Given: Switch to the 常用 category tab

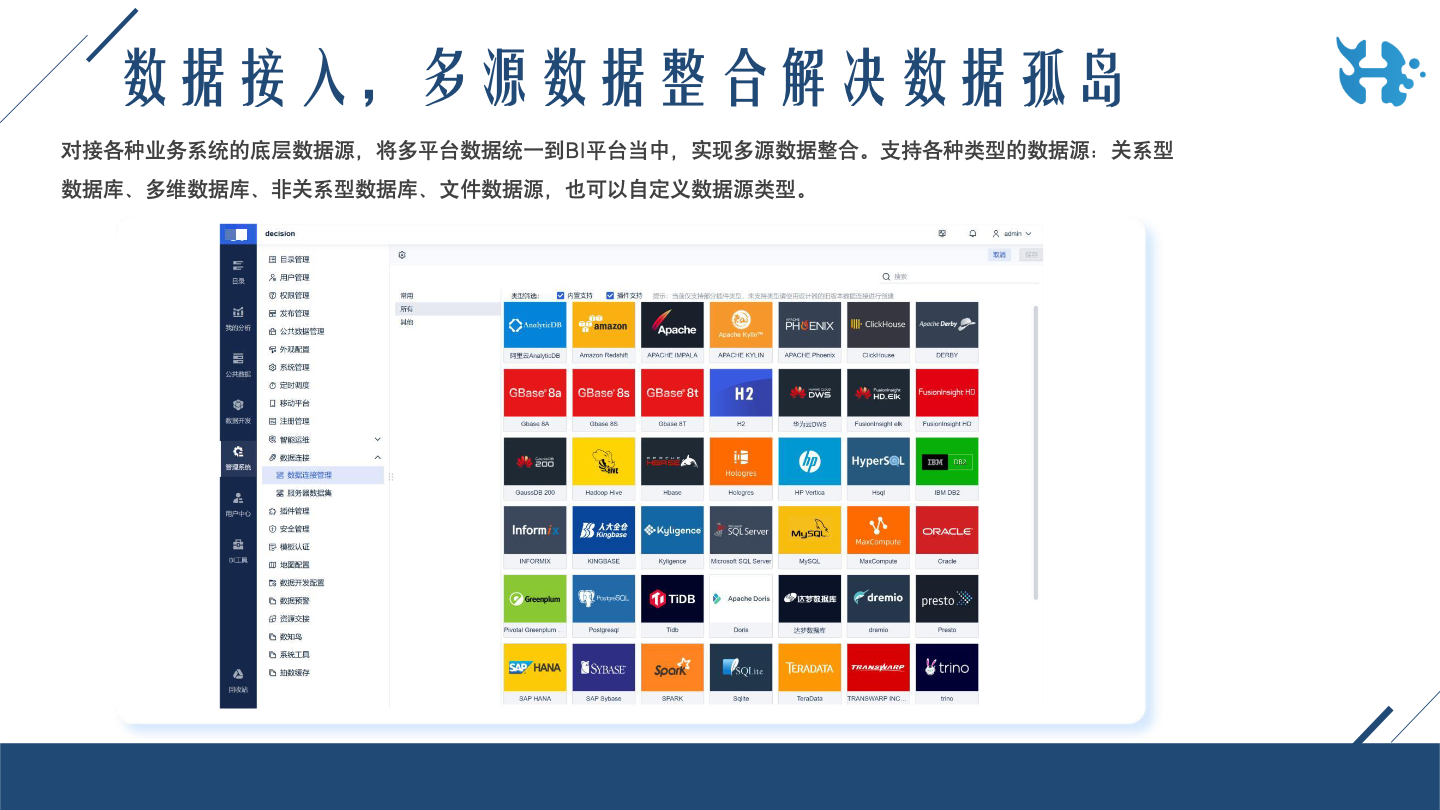Looking at the screenshot, I should (407, 296).
